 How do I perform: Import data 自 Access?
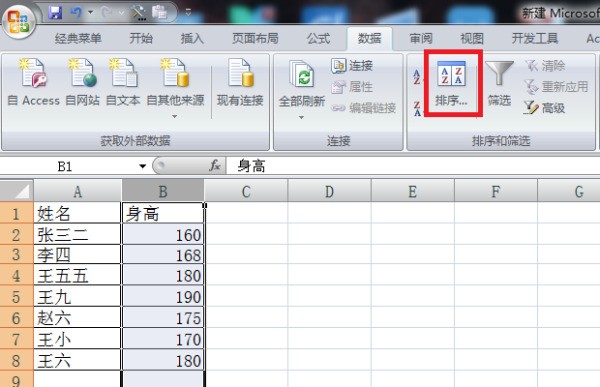coord(33,82)
